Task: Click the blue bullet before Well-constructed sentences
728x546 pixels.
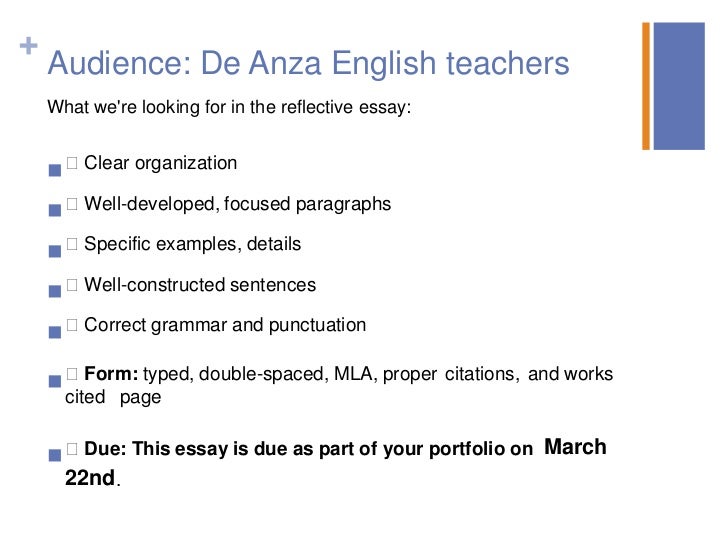Action: (53, 293)
